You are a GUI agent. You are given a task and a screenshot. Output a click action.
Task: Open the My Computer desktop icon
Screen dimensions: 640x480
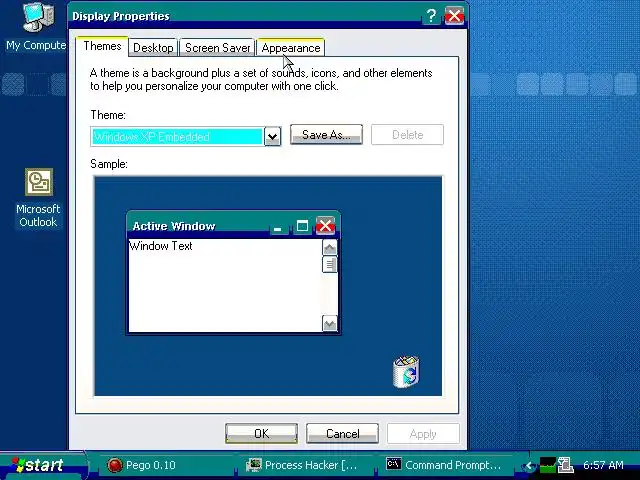(x=36, y=26)
